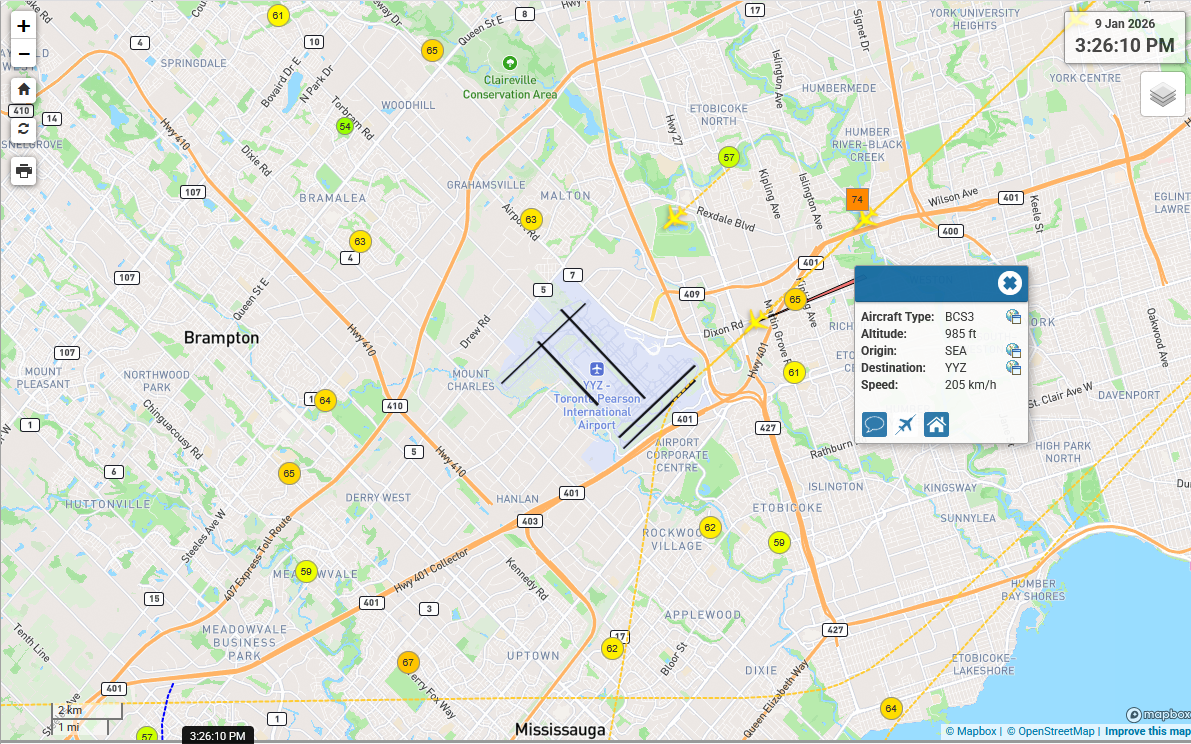Click the Improve this map link

(1147, 732)
